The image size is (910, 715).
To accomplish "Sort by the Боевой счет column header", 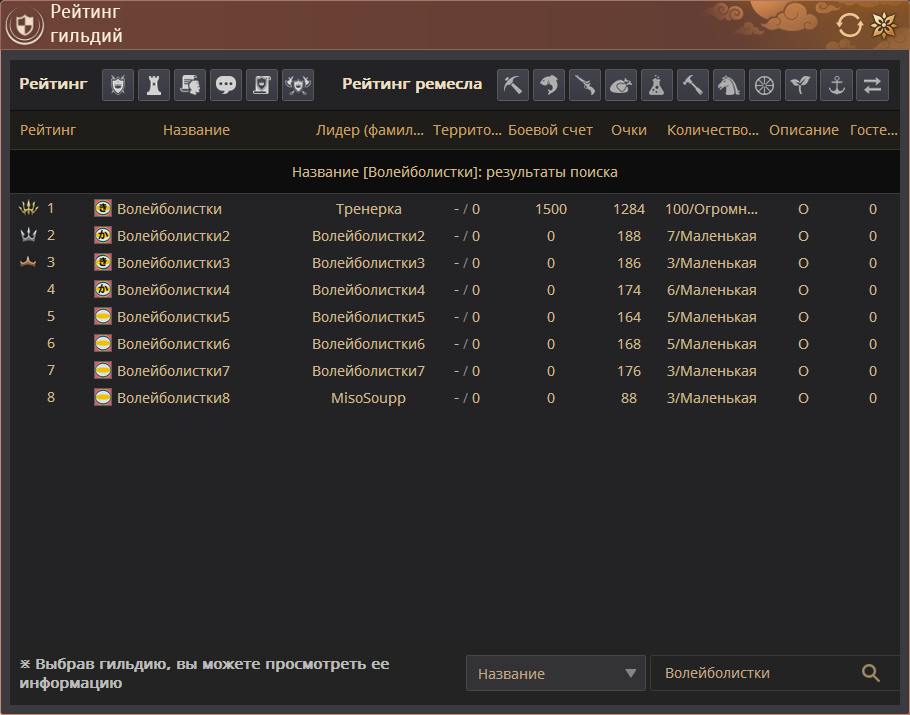I will click(x=550, y=130).
